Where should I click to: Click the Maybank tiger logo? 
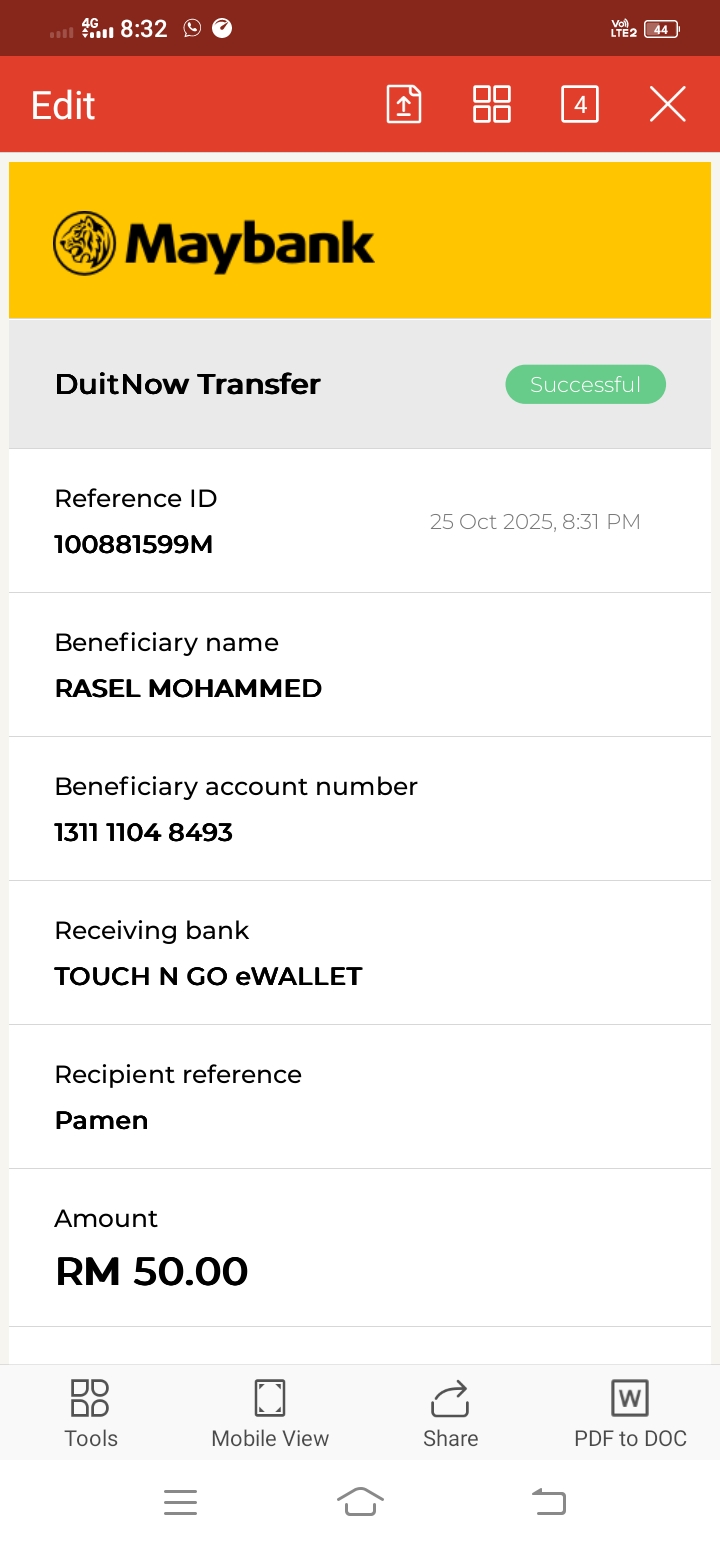pyautogui.click(x=85, y=243)
